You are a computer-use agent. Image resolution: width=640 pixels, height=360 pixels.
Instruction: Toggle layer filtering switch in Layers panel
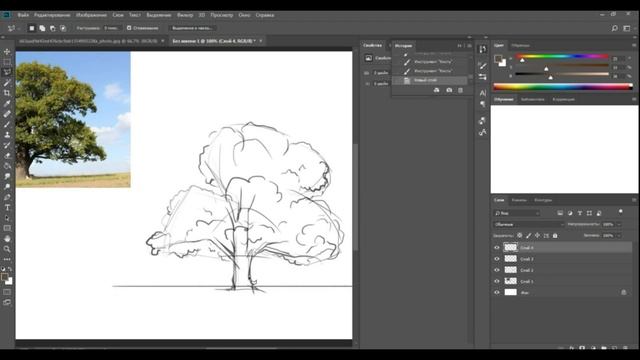pyautogui.click(x=620, y=212)
